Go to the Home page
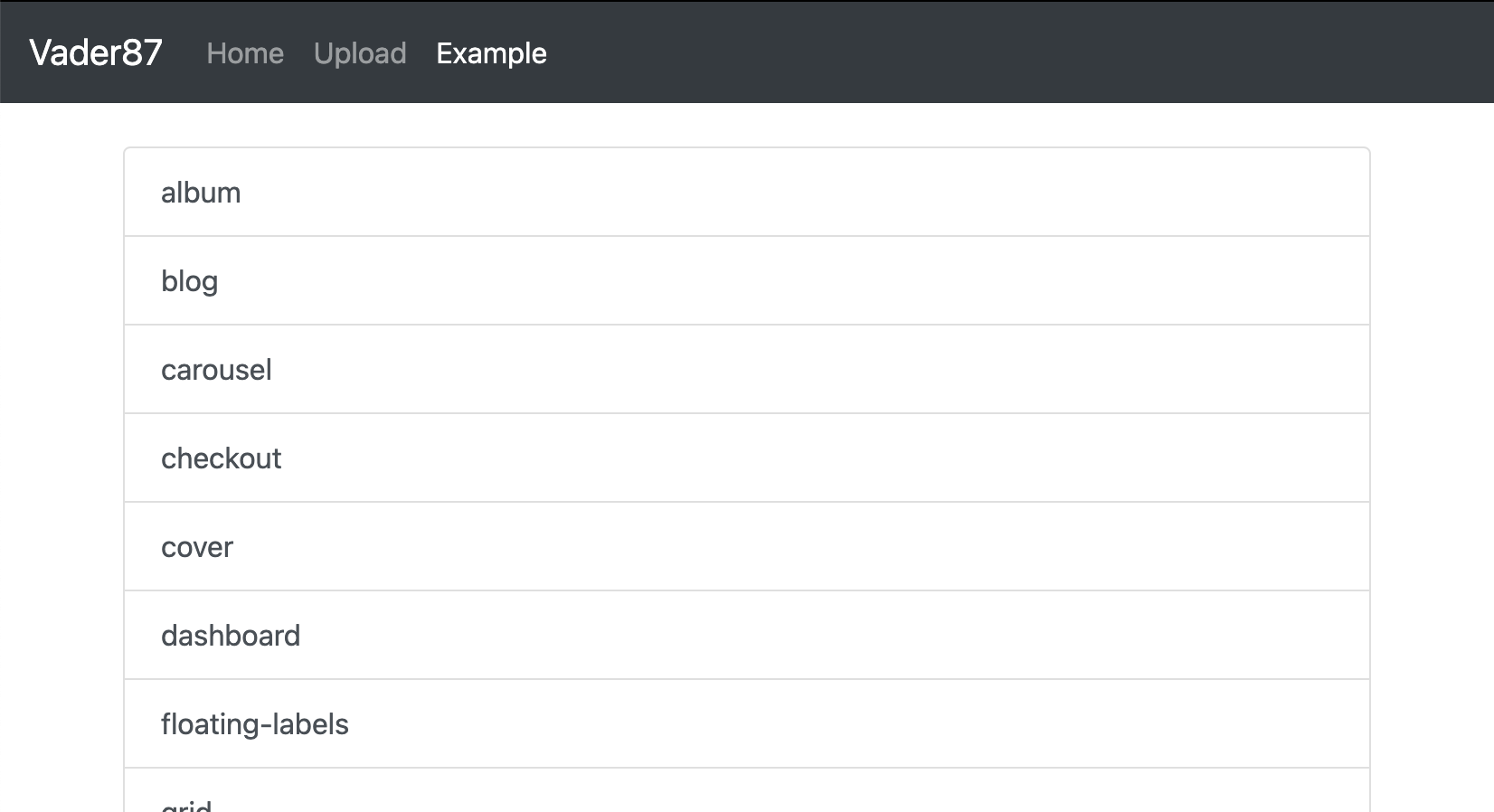The width and height of the screenshot is (1494, 812). coord(245,53)
